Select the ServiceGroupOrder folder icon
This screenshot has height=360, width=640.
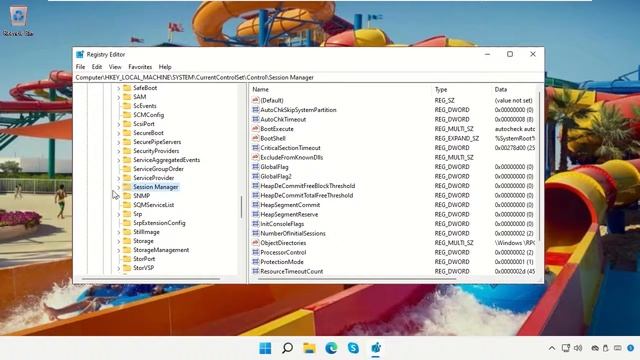click(x=127, y=169)
